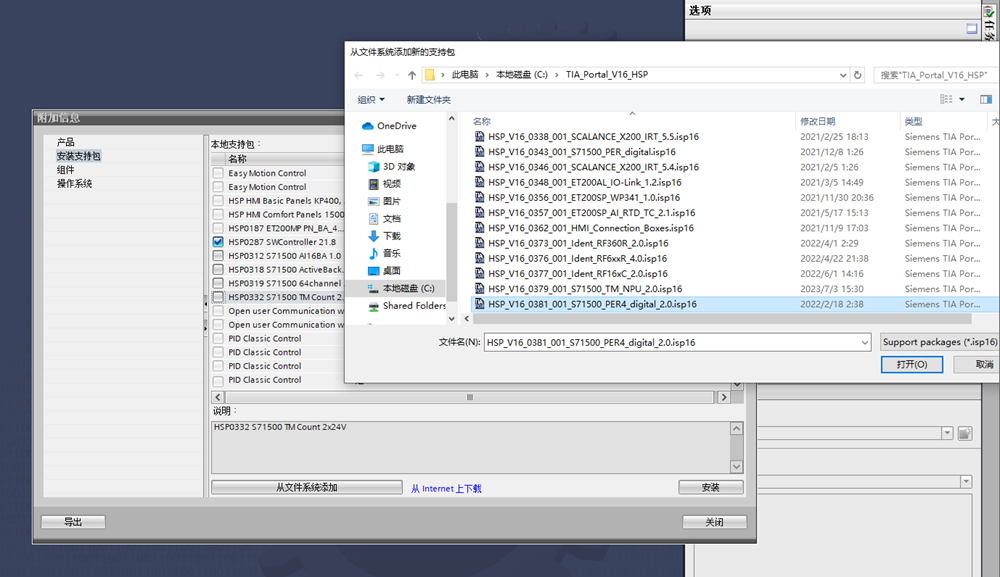Check HSP HMI Comfort Panels 1500 package
Viewport: 1000px width, 577px height.
pyautogui.click(x=218, y=214)
